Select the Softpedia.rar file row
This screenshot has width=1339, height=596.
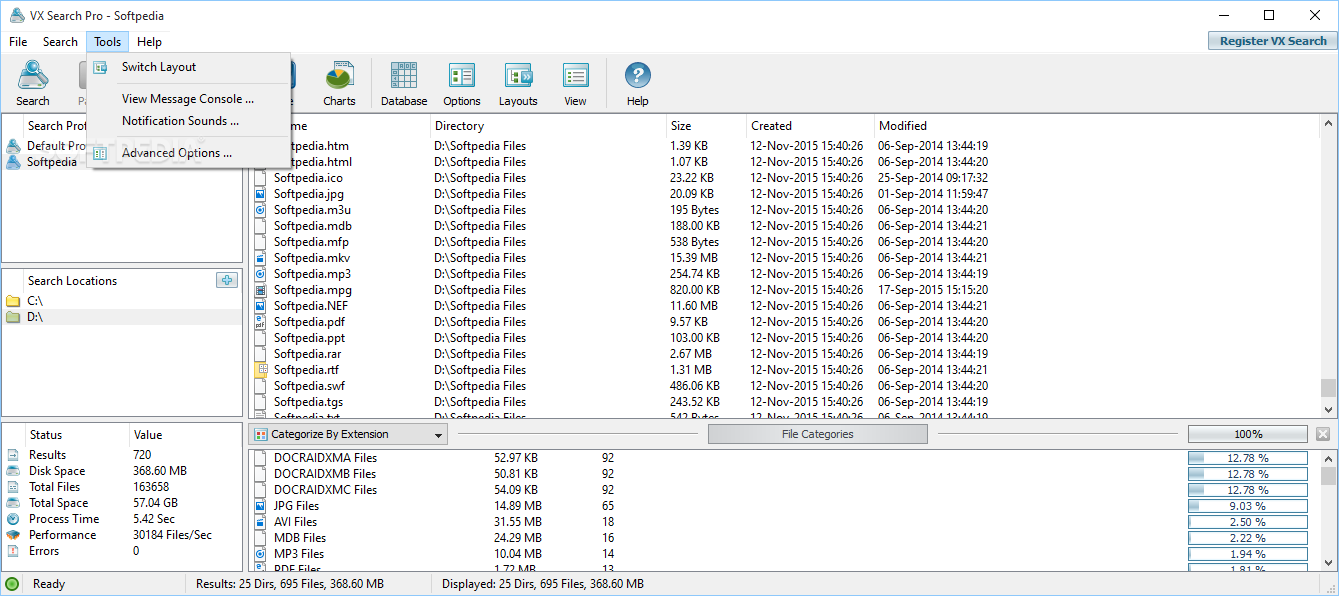(x=784, y=354)
